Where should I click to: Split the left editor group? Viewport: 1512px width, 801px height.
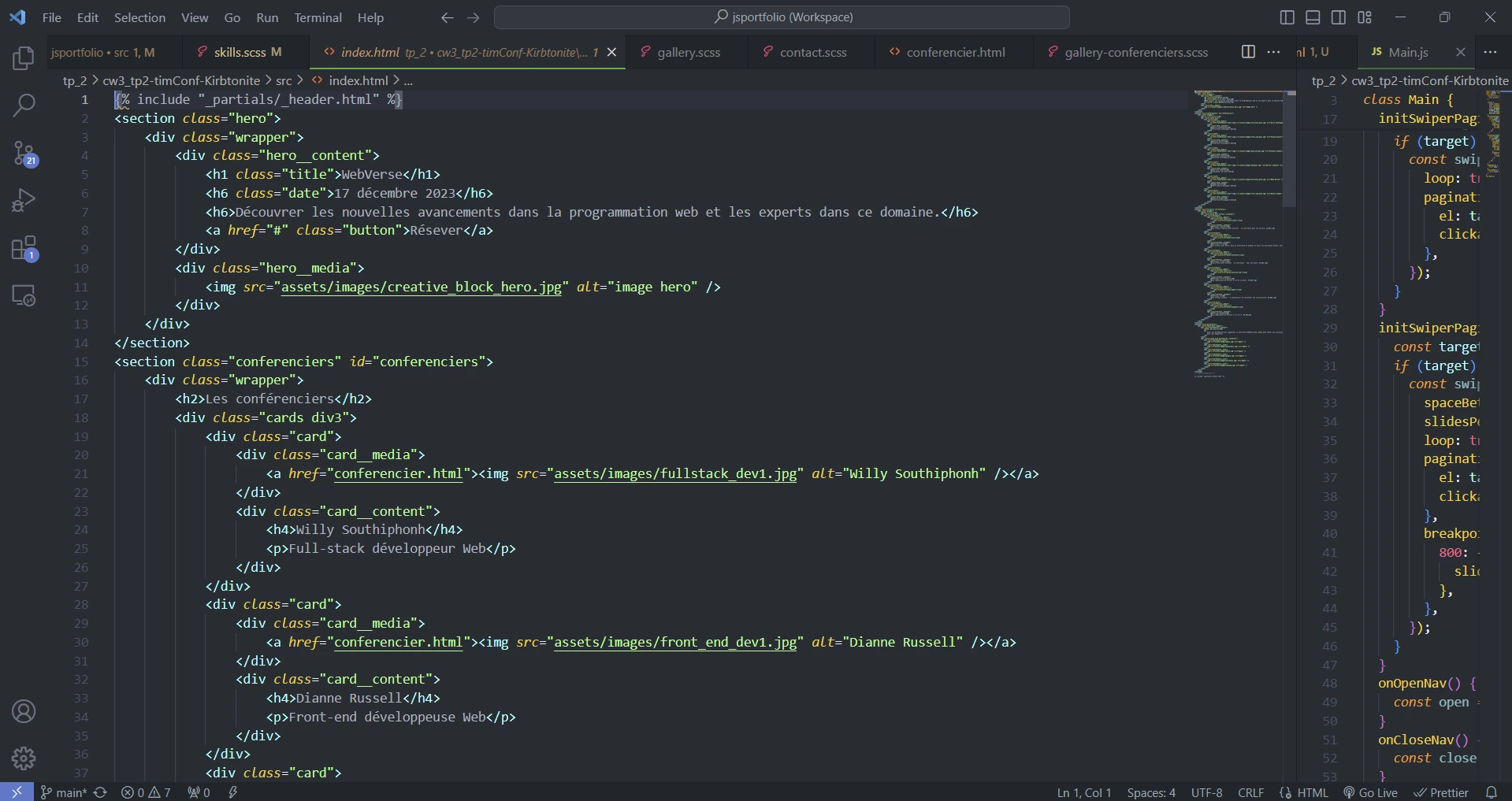tap(1248, 52)
